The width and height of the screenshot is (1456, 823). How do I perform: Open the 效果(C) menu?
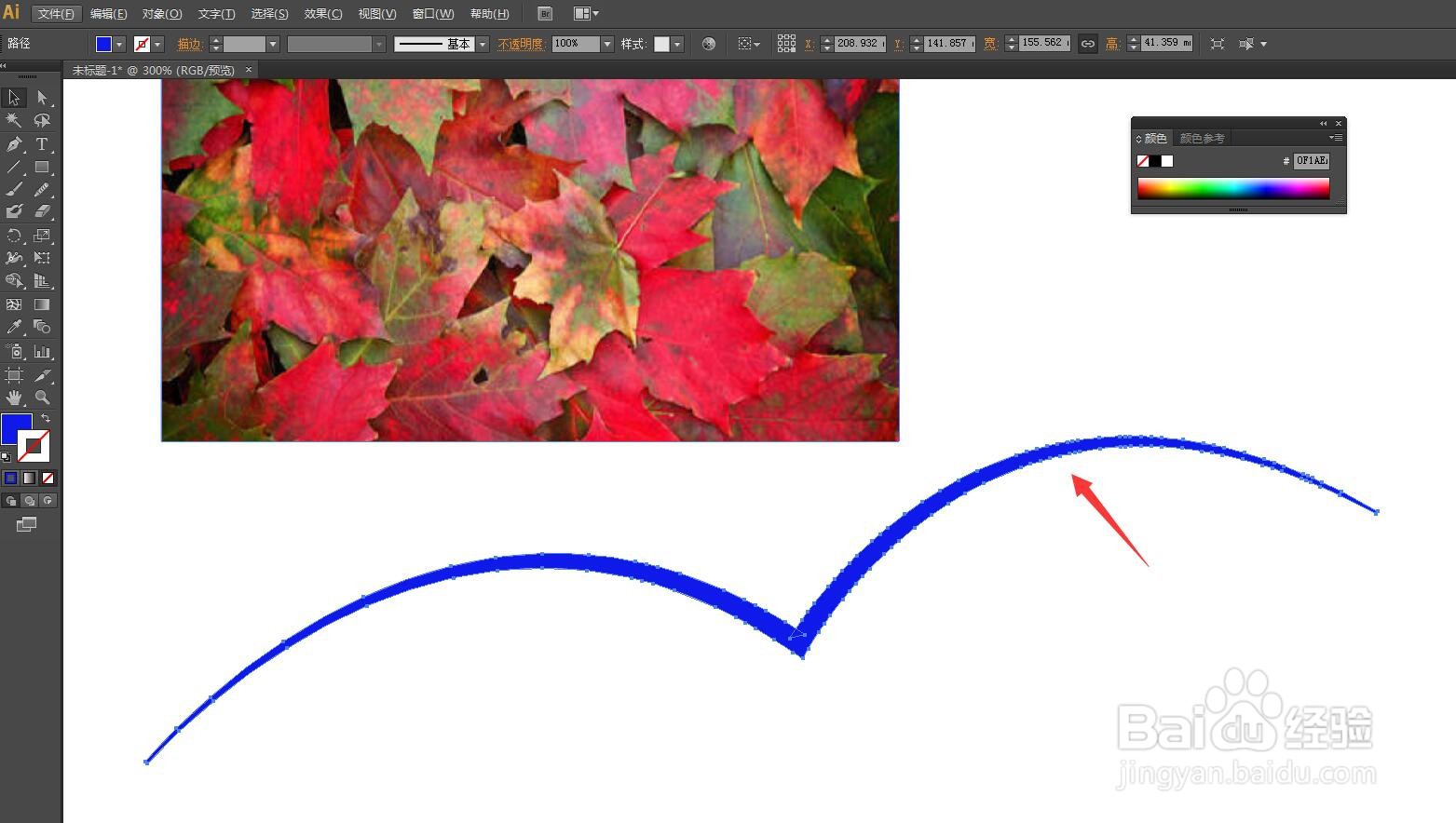point(323,13)
